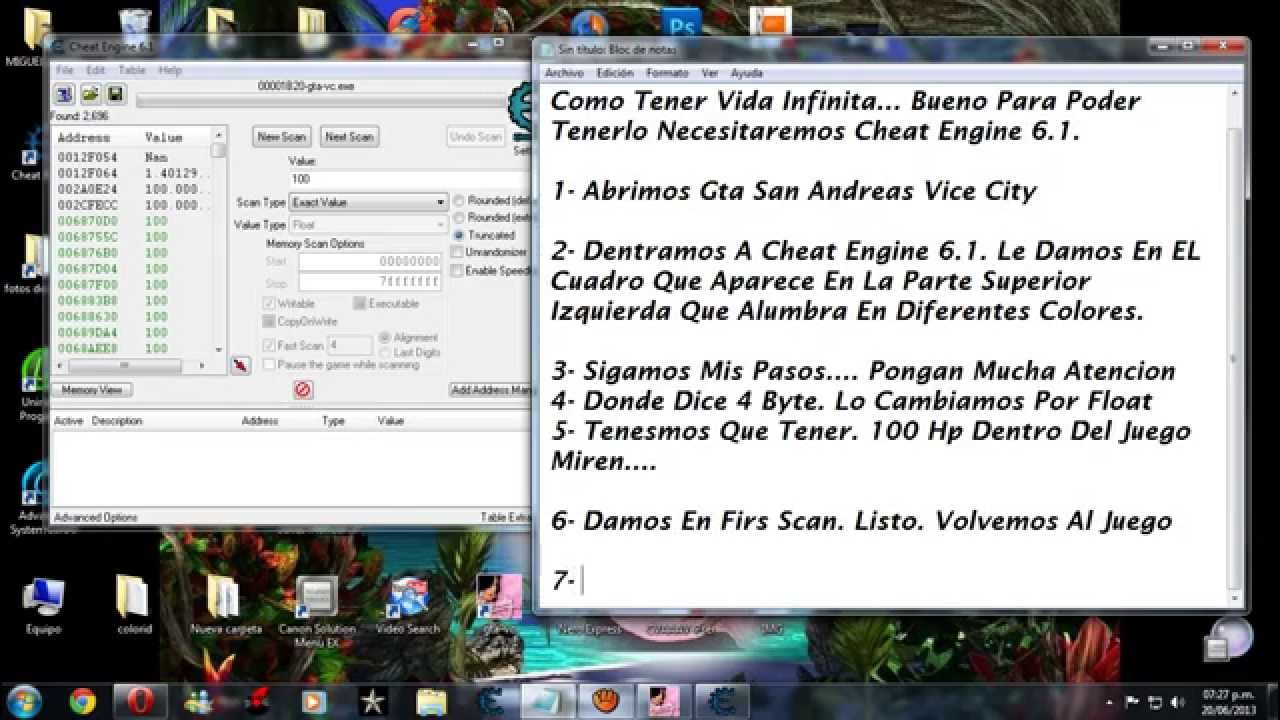Image resolution: width=1280 pixels, height=720 pixels.
Task: Click the baseball glove taskbar icon
Action: [606, 701]
